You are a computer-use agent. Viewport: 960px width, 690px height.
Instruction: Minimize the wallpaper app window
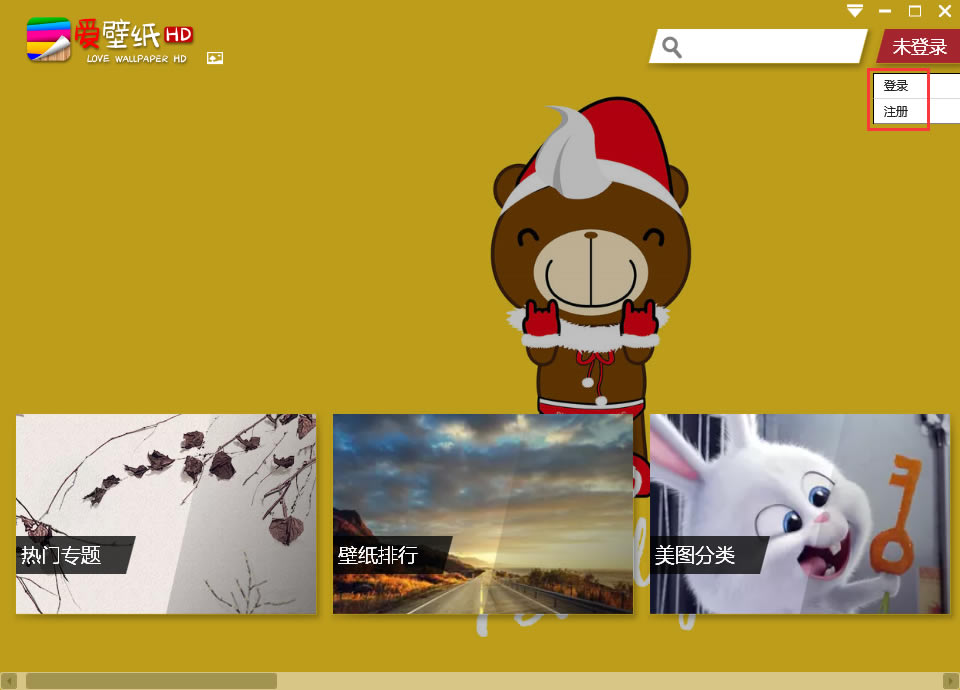(885, 11)
